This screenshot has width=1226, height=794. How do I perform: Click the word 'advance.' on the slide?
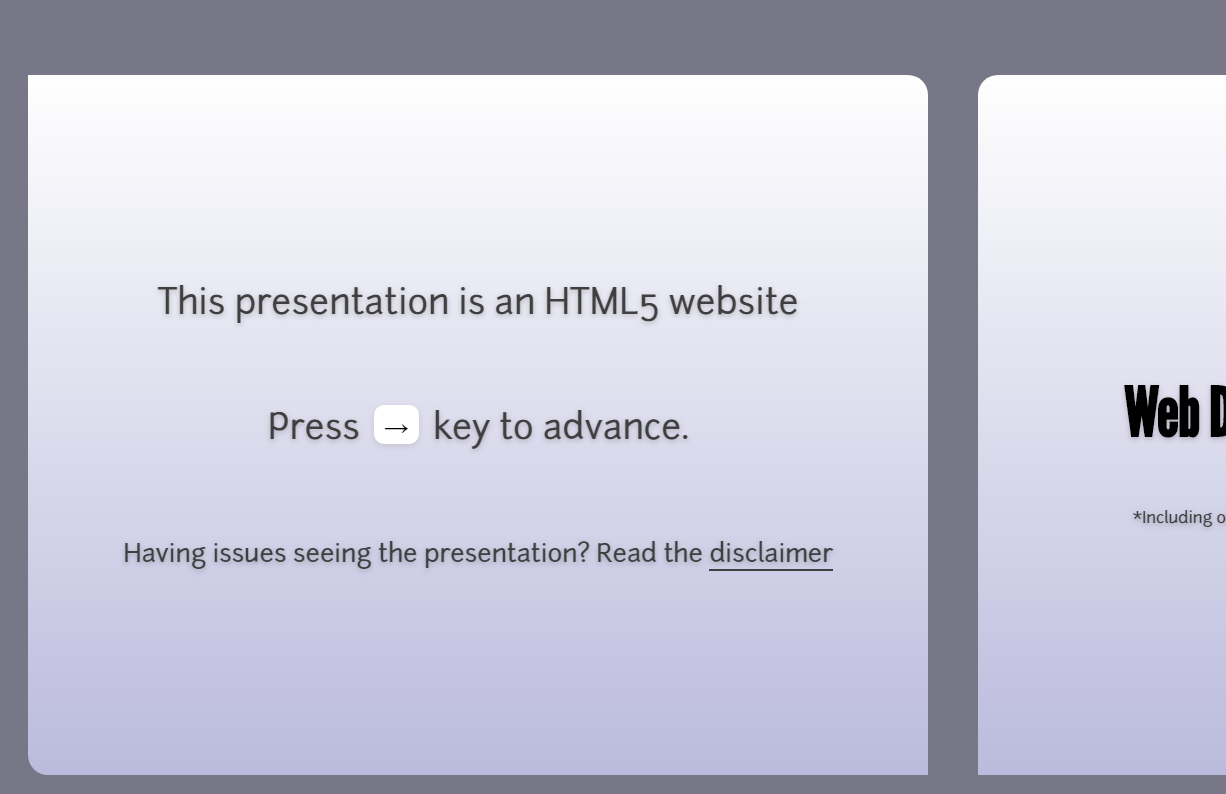(616, 426)
